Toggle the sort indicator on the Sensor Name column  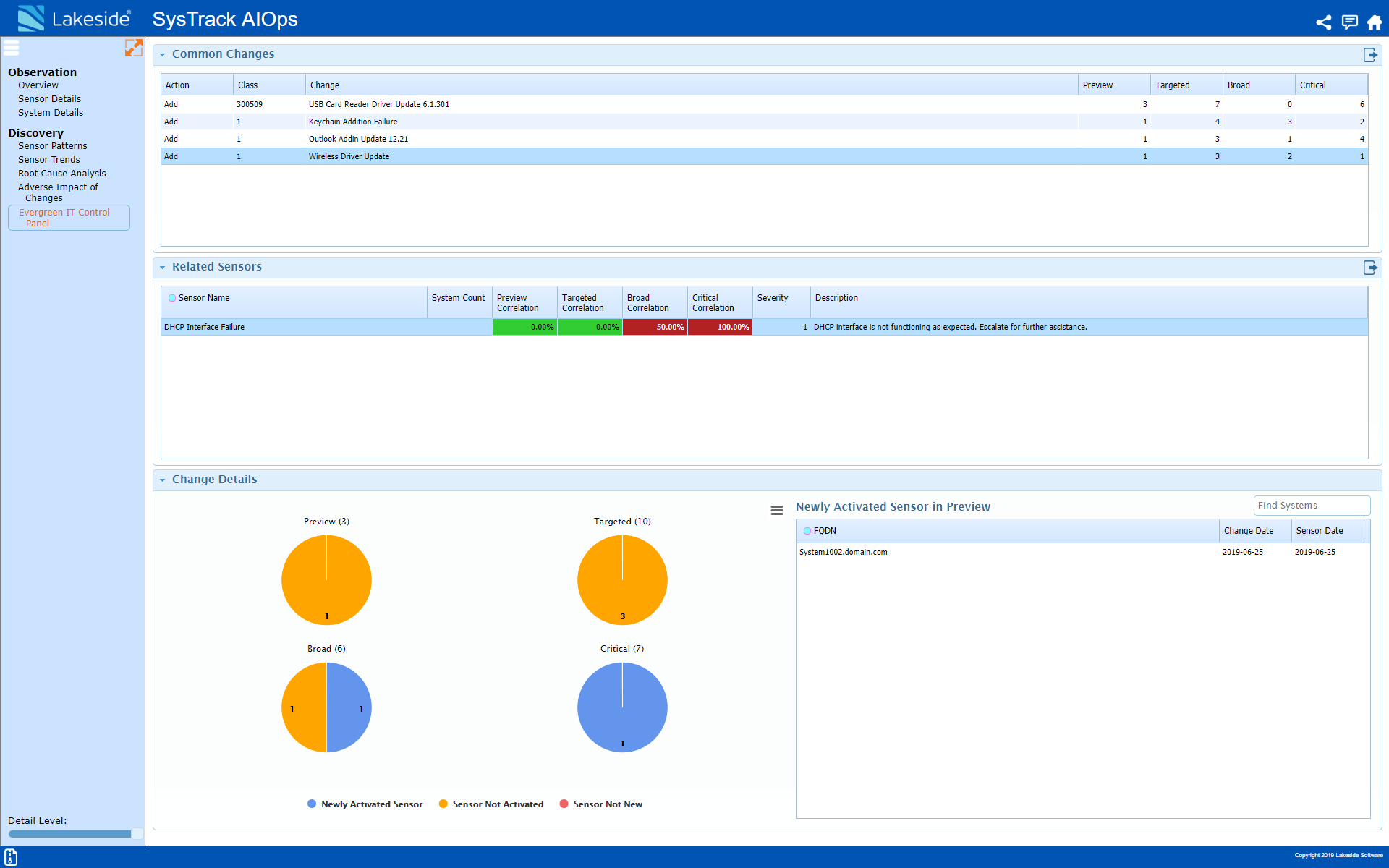pos(172,298)
